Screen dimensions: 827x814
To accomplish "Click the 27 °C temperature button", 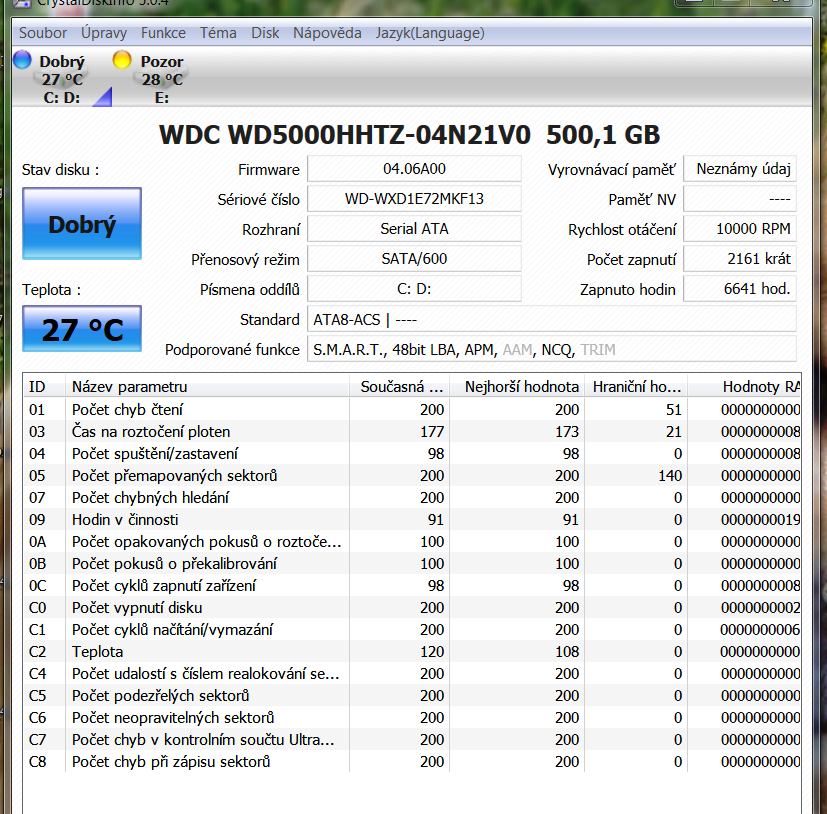I will [x=82, y=329].
